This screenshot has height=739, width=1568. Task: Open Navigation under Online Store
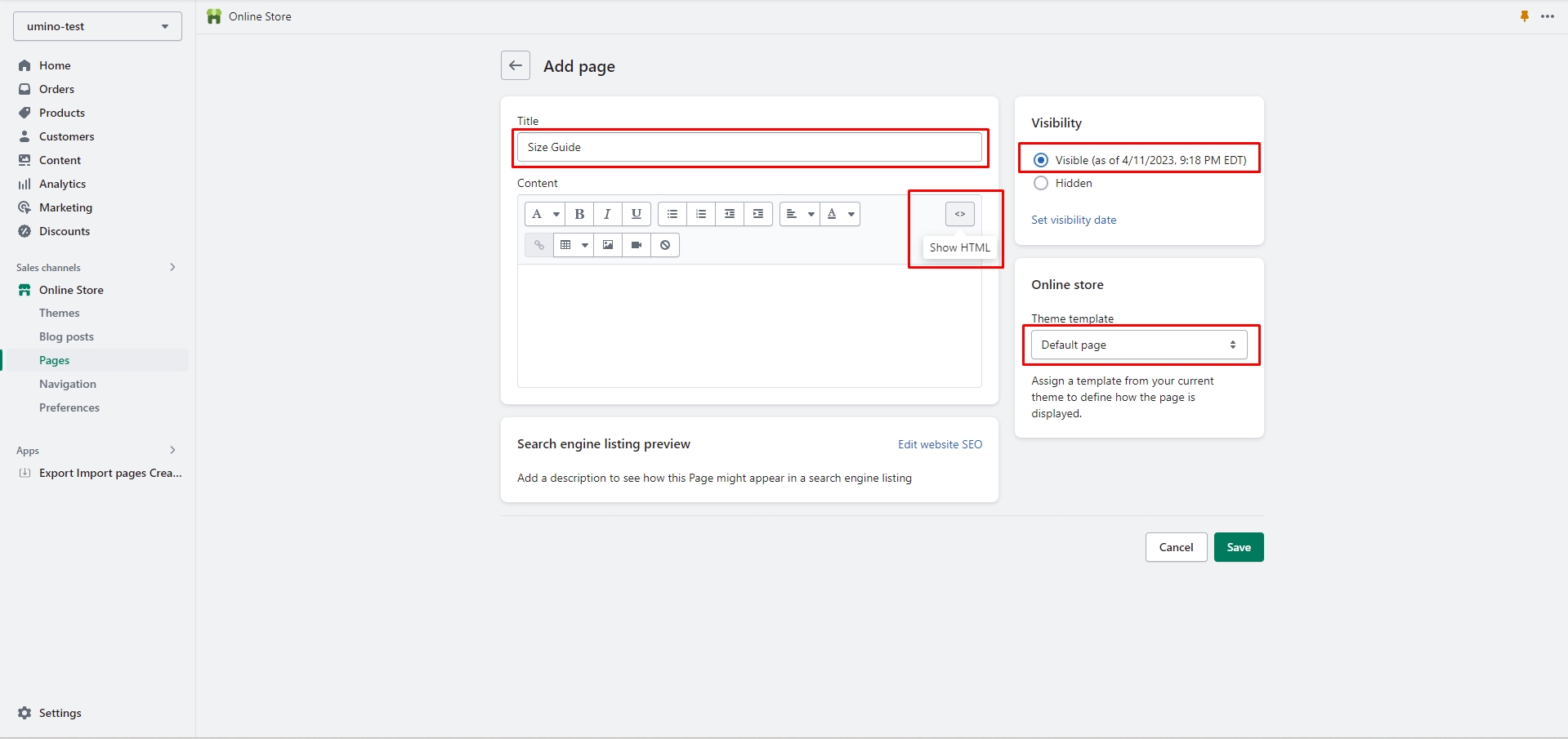(x=68, y=384)
